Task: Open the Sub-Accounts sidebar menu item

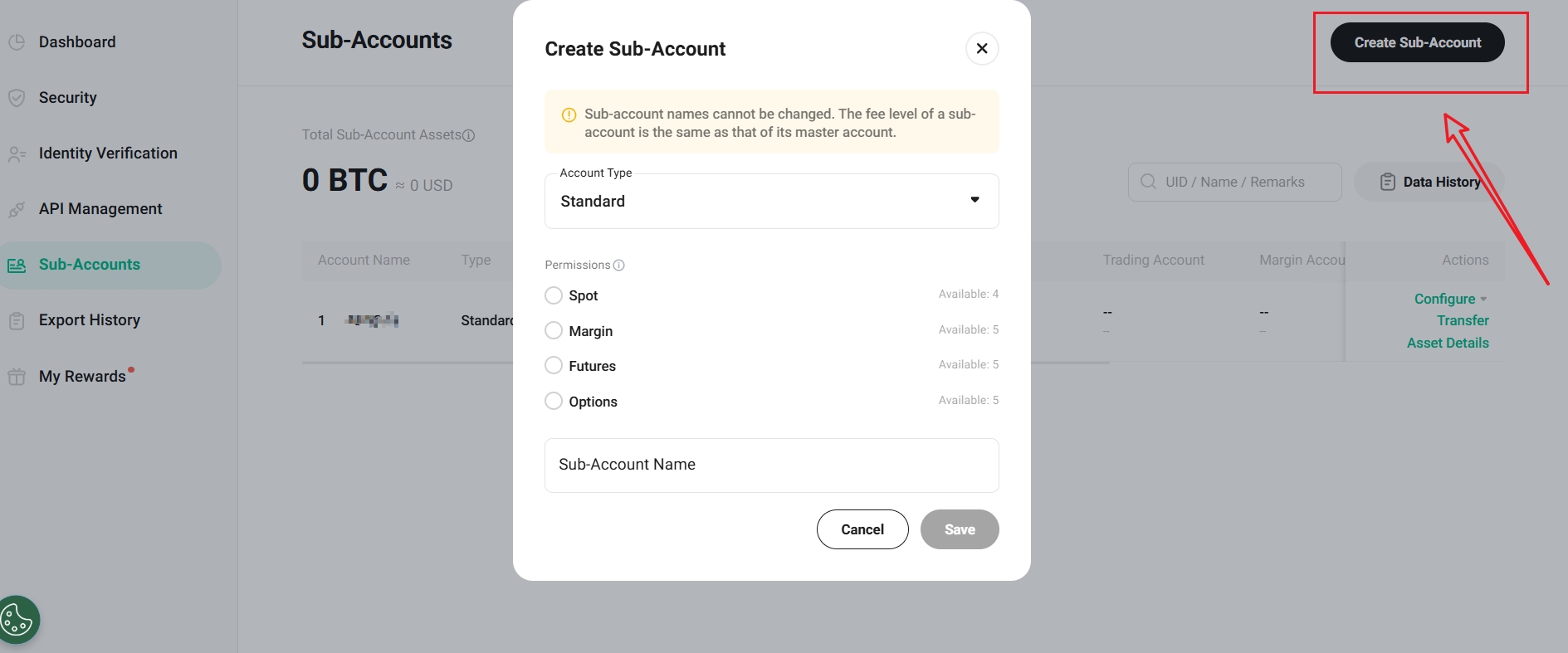Action: [x=90, y=265]
